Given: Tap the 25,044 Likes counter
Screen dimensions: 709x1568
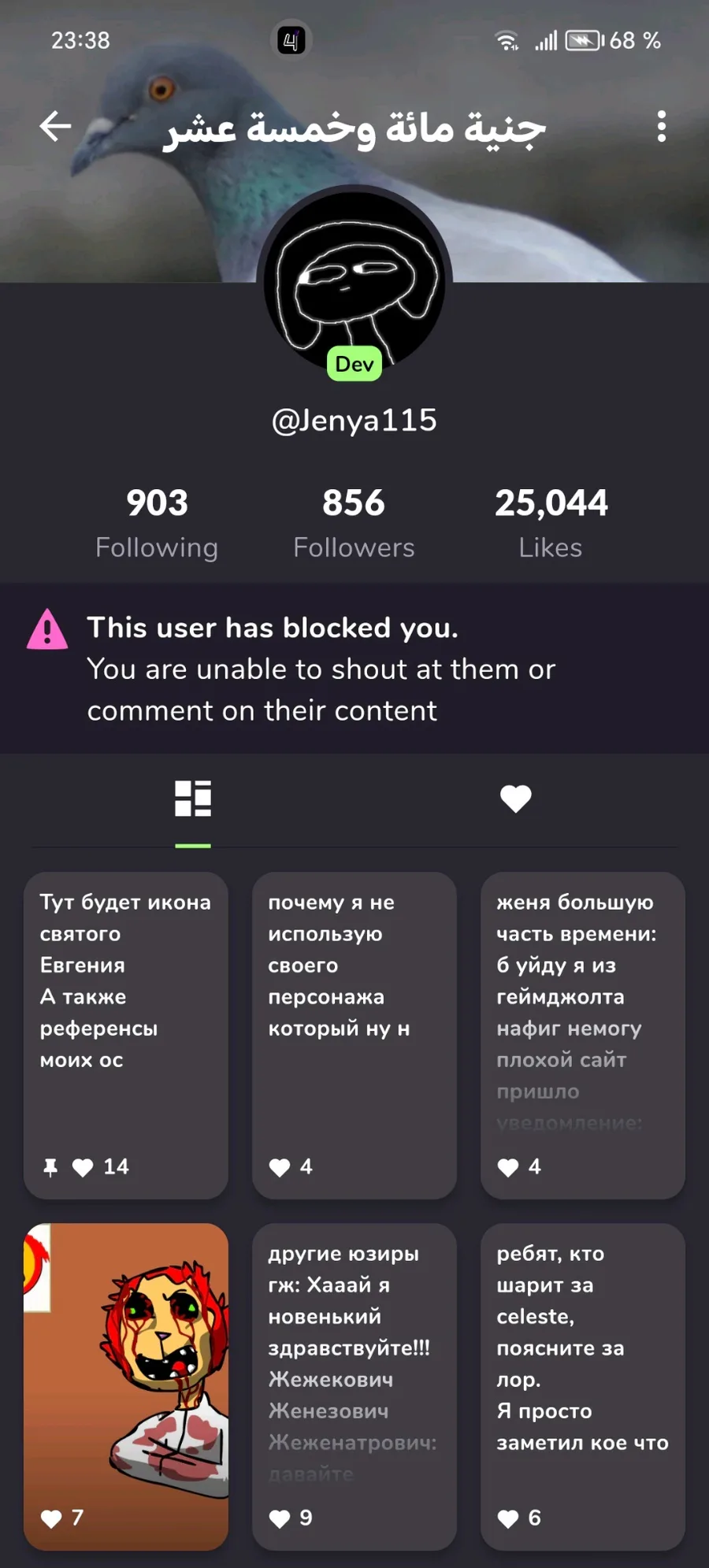Looking at the screenshot, I should 551,524.
